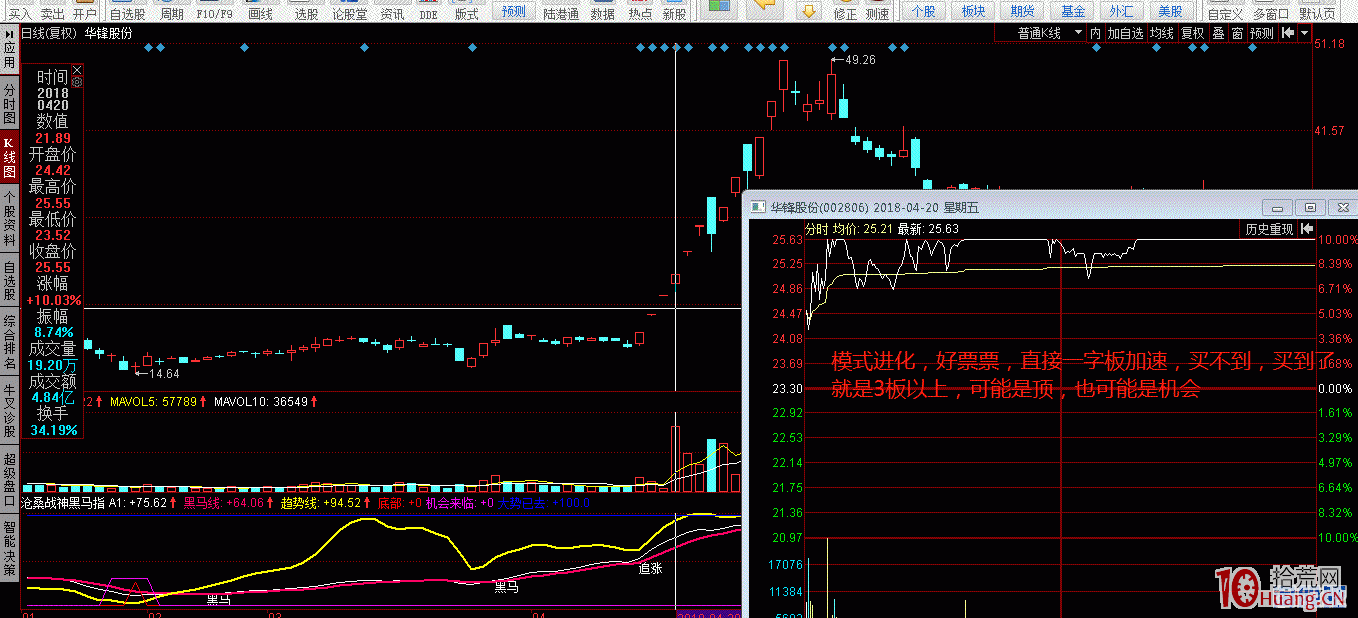Switch to the 外汇 forex tab

click(x=1121, y=12)
